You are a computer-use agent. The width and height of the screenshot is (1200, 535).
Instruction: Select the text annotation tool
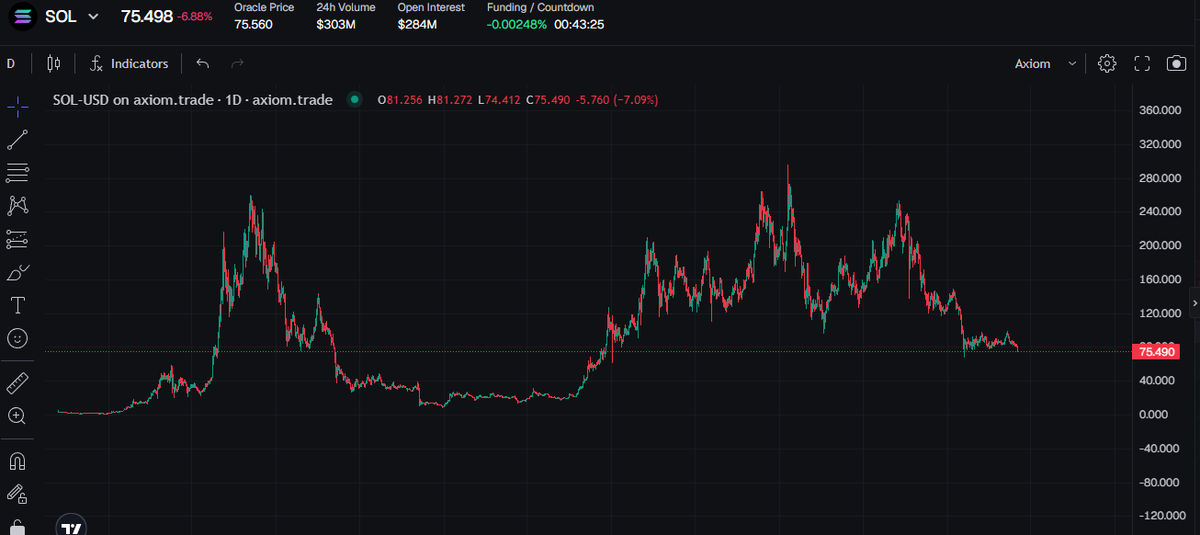pyautogui.click(x=17, y=305)
